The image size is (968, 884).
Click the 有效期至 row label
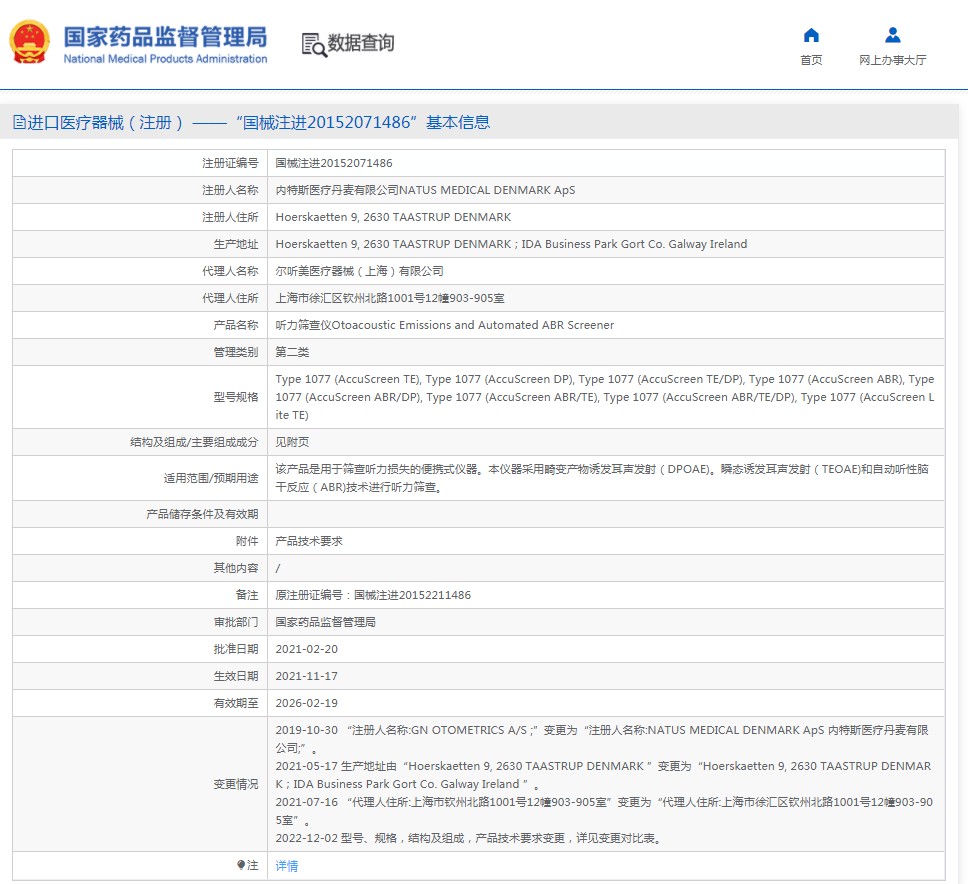pyautogui.click(x=236, y=703)
